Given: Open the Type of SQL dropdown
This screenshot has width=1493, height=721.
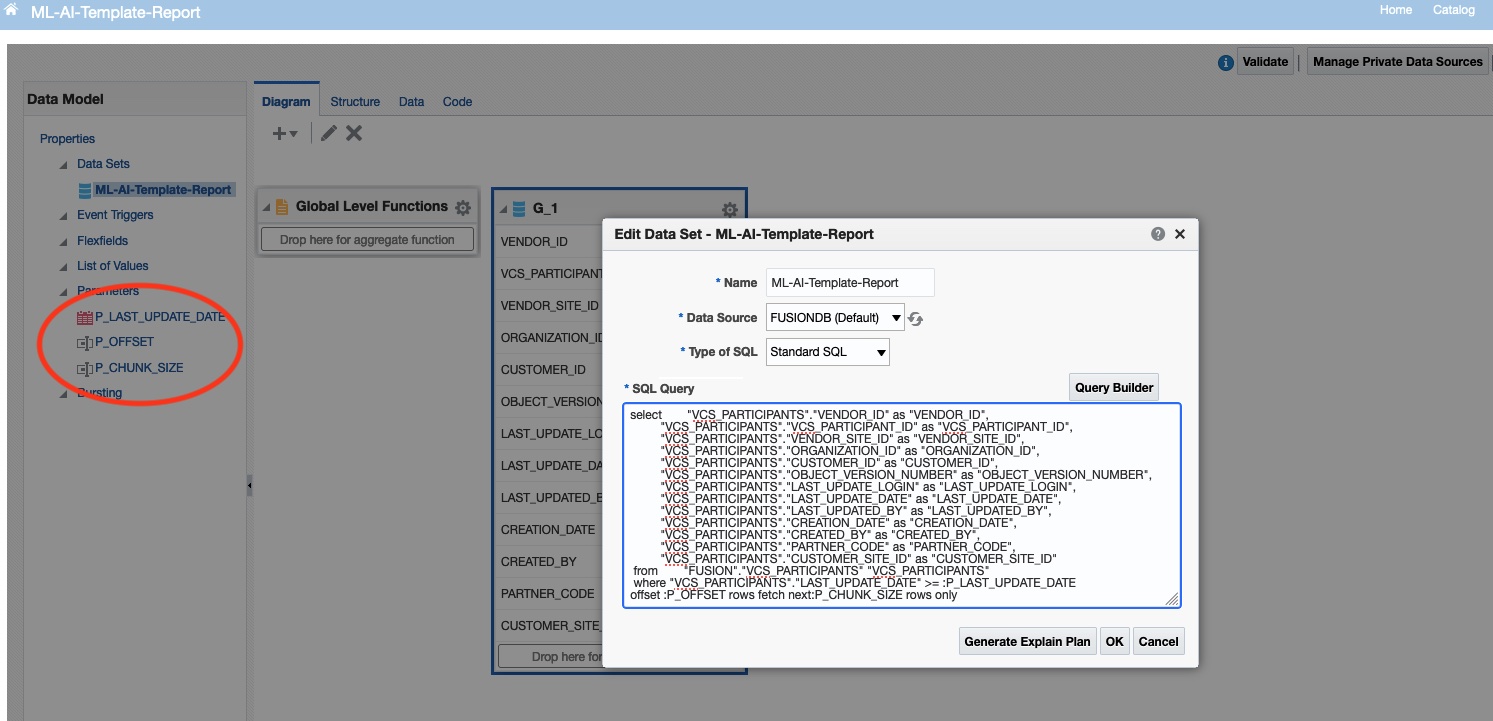Looking at the screenshot, I should [878, 352].
